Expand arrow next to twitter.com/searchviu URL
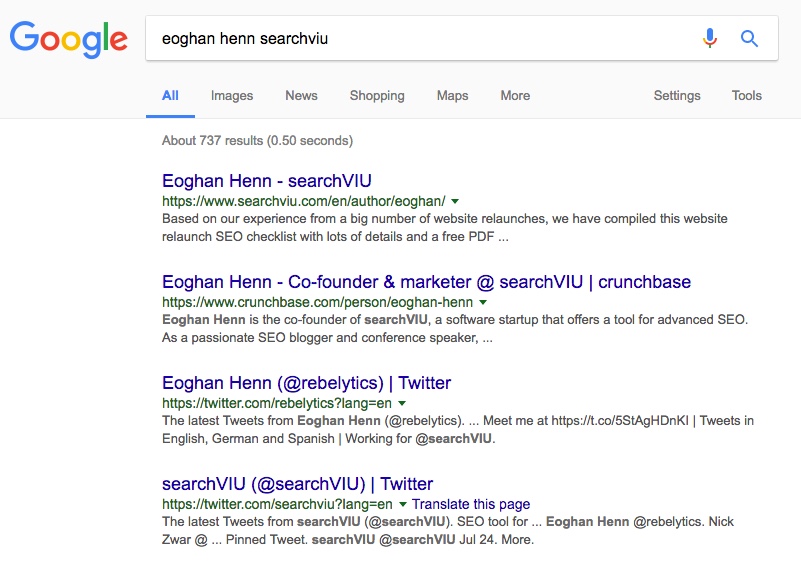This screenshot has width=801, height=574. (403, 505)
